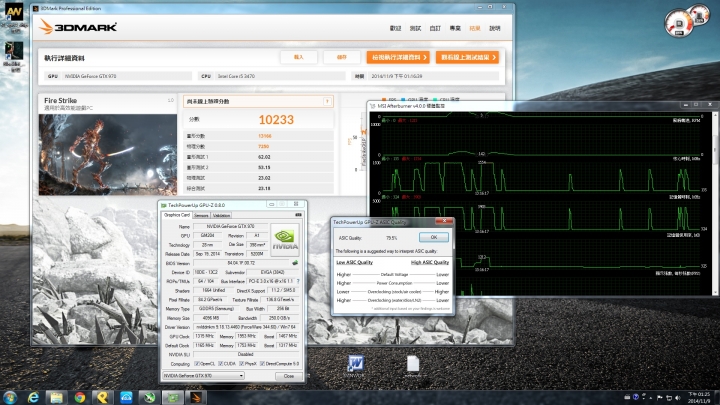Click the GPU-Z screenshot camera icon

tap(298, 214)
